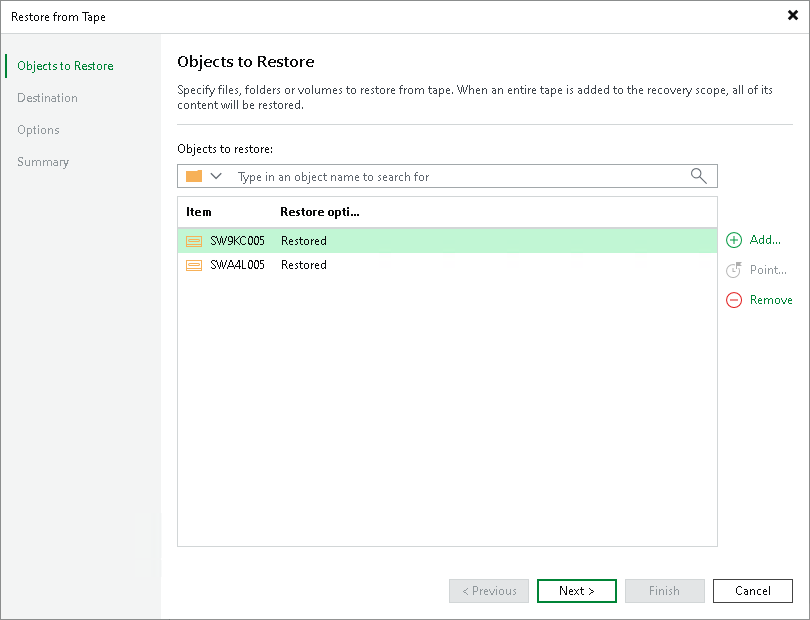The image size is (810, 620).
Task: Click the Next button
Action: coord(577,591)
